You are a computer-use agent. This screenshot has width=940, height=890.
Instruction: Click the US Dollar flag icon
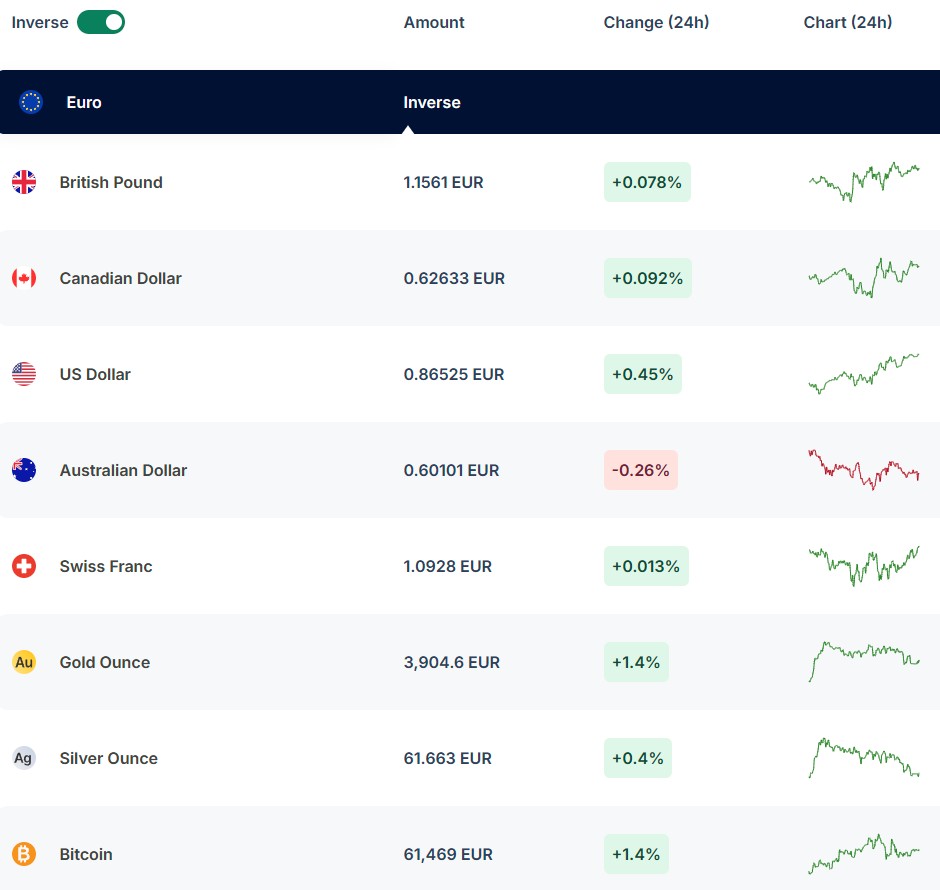24,374
